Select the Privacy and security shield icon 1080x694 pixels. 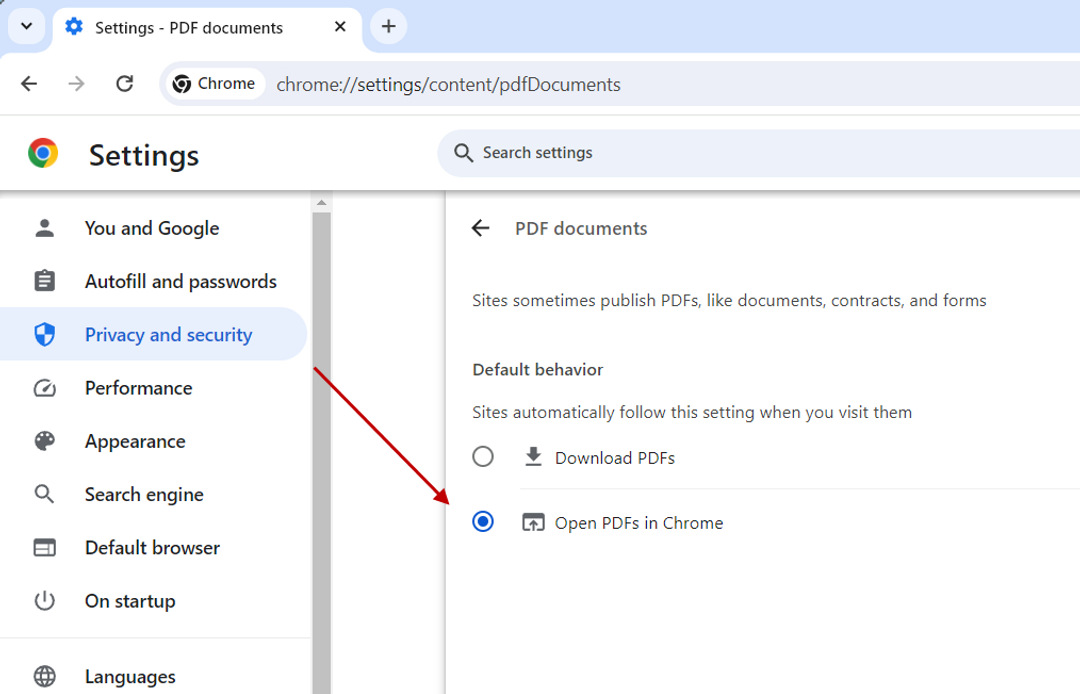click(x=45, y=335)
